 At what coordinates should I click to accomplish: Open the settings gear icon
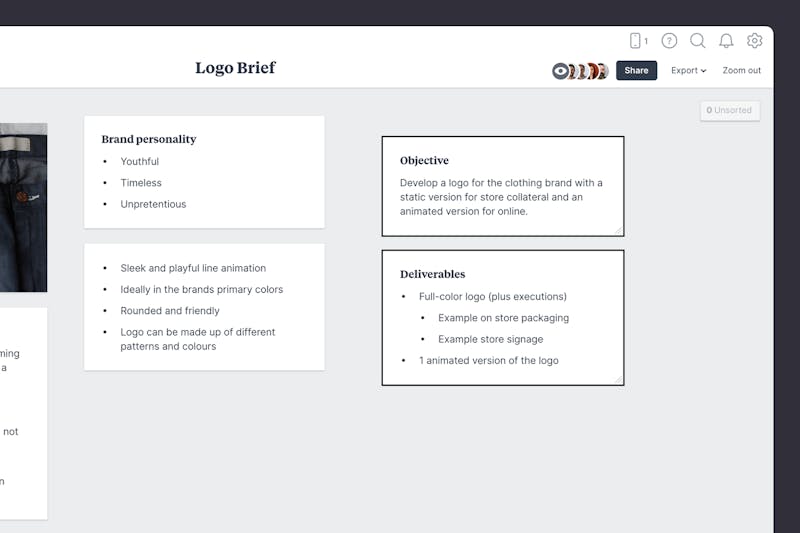(x=755, y=41)
